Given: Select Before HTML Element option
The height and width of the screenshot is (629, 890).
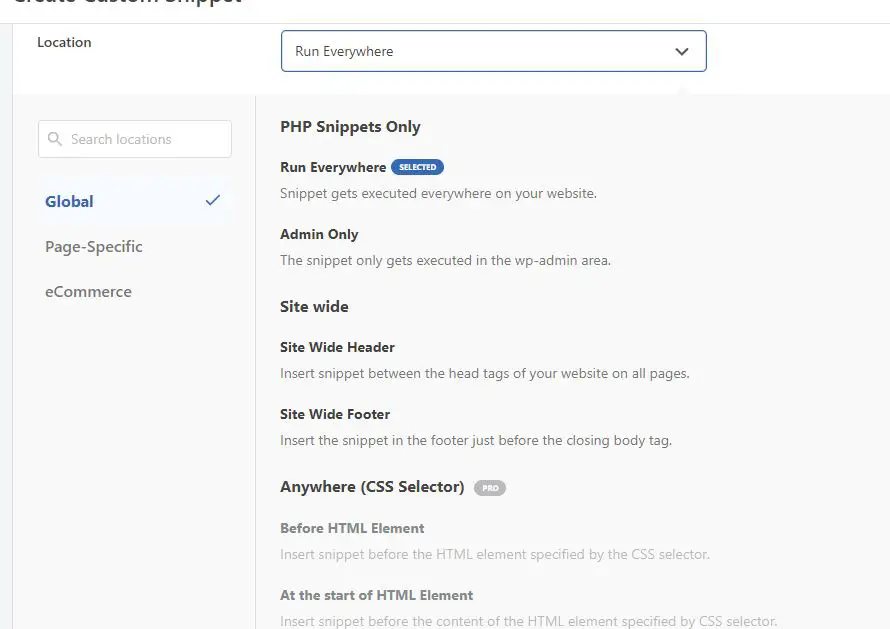Looking at the screenshot, I should point(352,528).
